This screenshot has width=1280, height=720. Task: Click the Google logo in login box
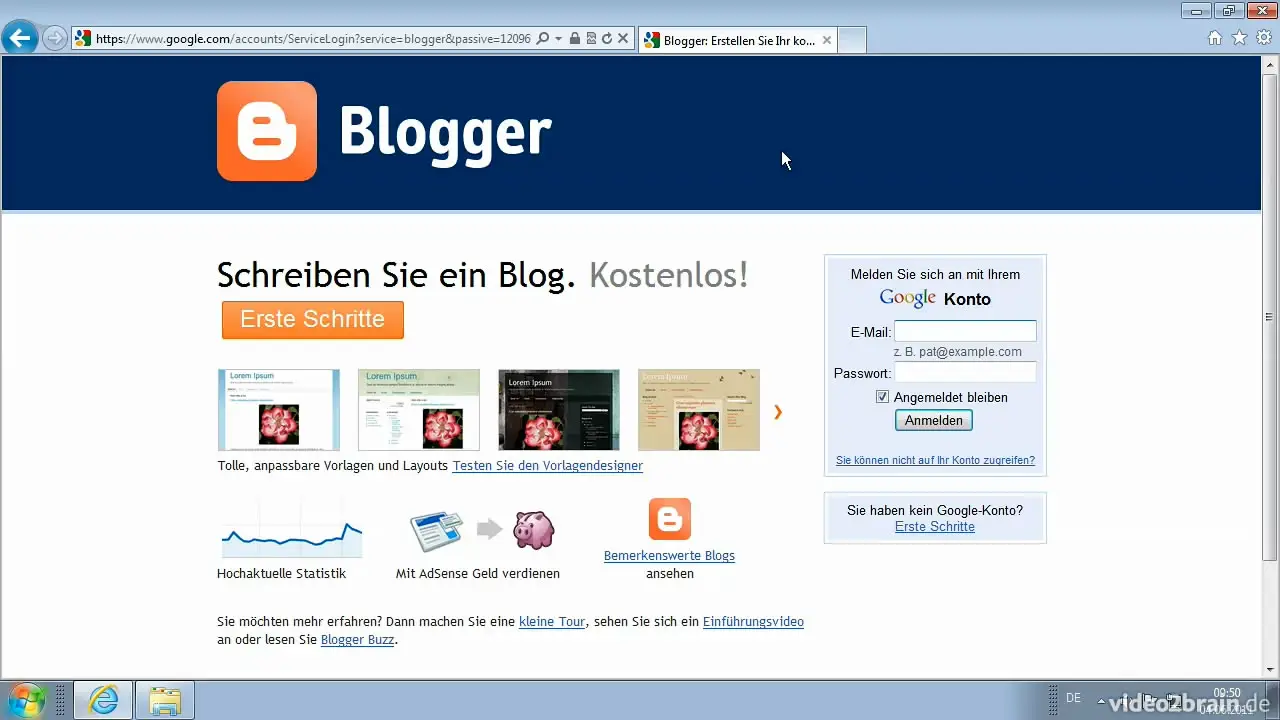(x=908, y=298)
